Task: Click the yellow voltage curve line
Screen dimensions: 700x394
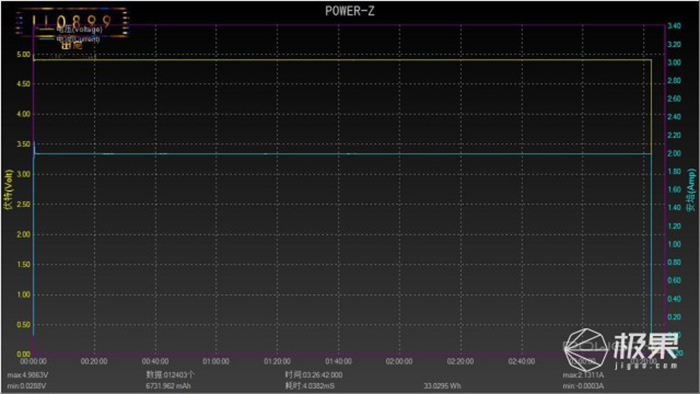Action: pos(342,60)
